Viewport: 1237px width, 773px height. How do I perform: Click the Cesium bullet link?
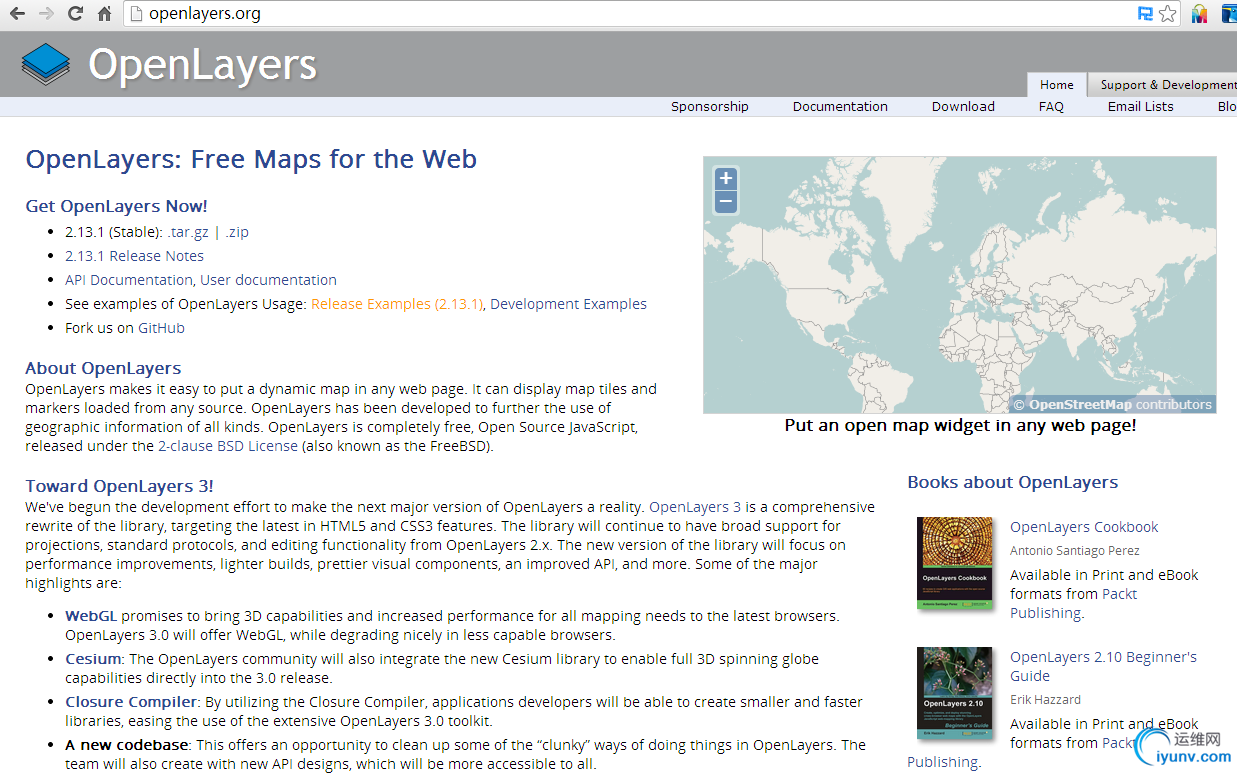click(x=93, y=659)
